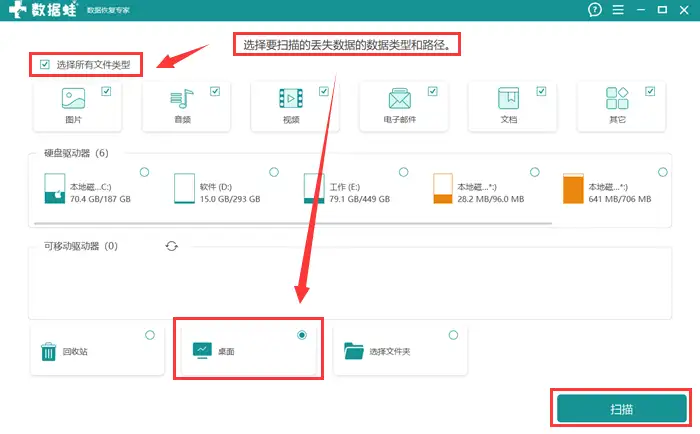This screenshot has width=700, height=434.
Task: Click the 本地磁盘 C: drive icon
Action: pyautogui.click(x=54, y=188)
